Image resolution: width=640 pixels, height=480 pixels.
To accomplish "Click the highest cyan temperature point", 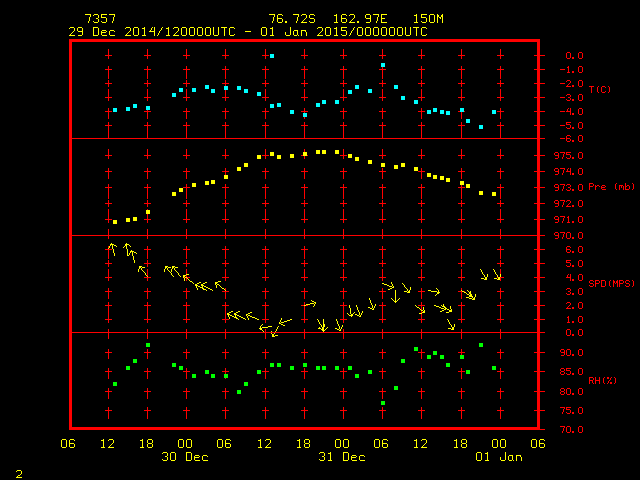I will coord(272,56).
